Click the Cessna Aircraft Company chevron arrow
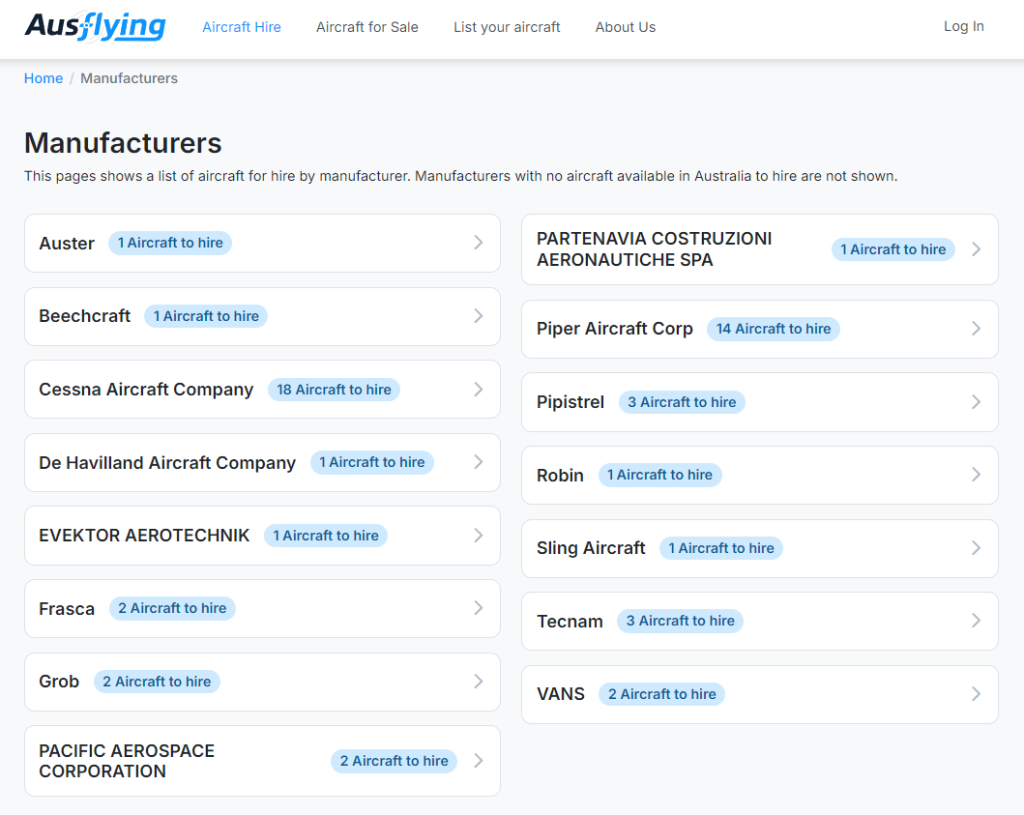This screenshot has height=815, width=1024. (478, 389)
